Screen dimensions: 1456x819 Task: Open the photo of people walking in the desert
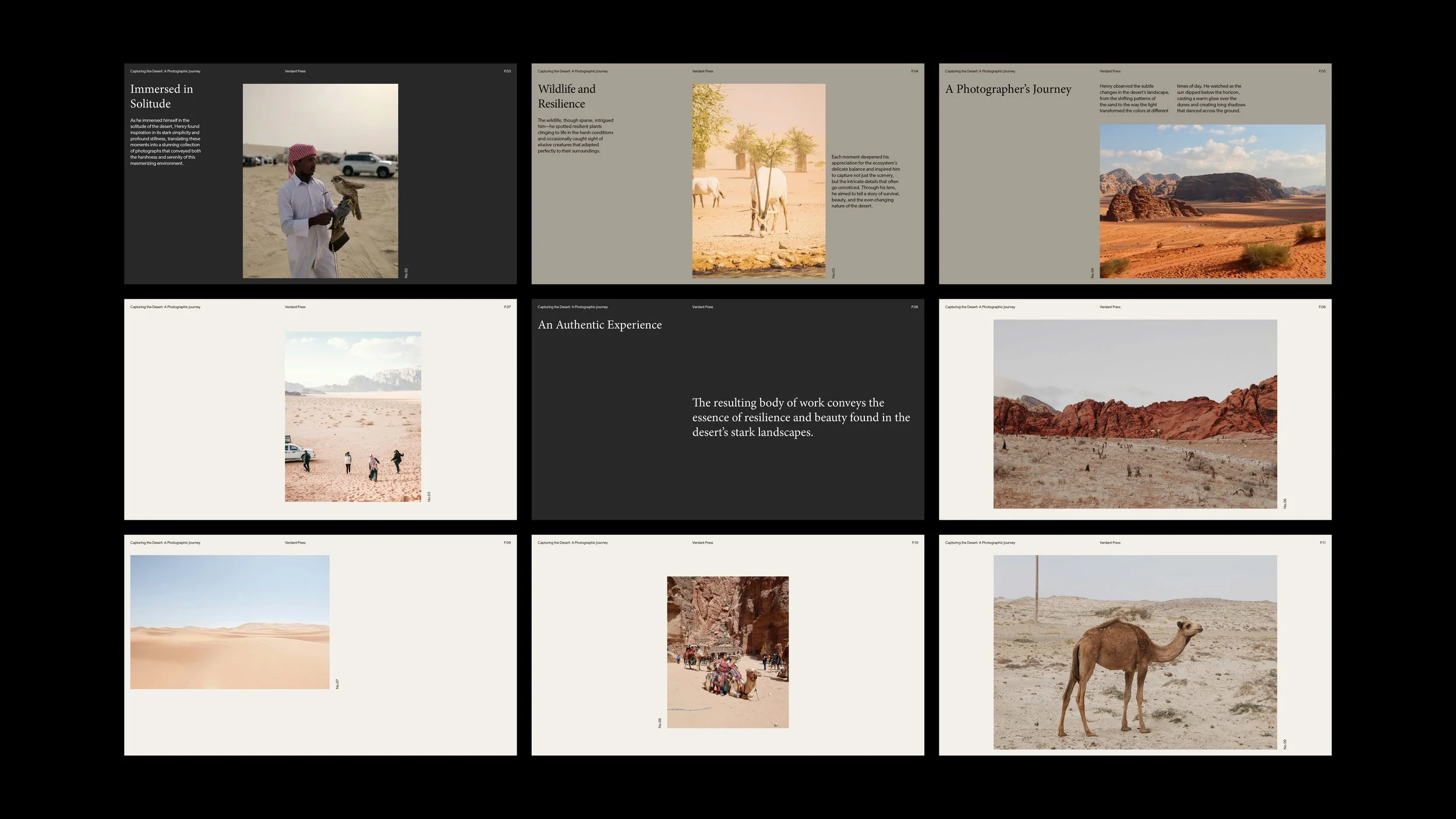pyautogui.click(x=352, y=416)
